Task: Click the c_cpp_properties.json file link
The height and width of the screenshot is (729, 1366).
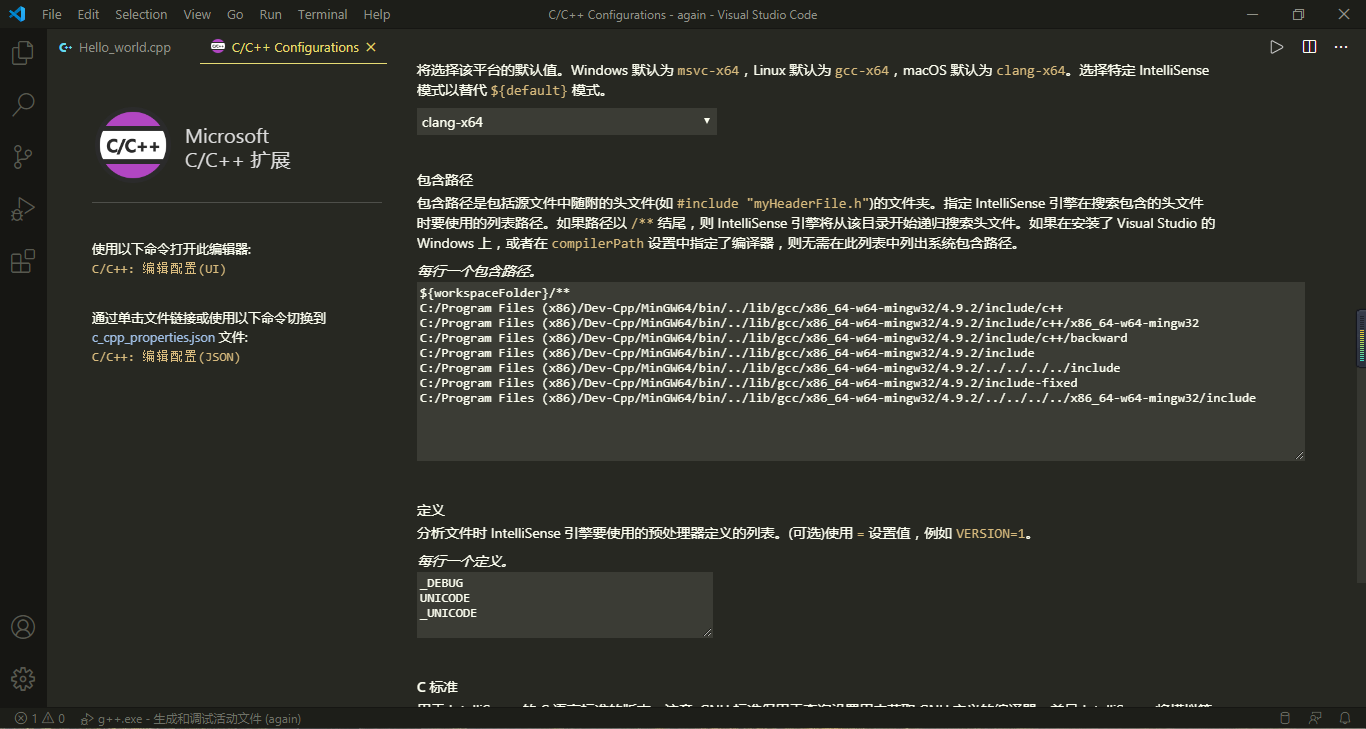Action: (x=153, y=337)
